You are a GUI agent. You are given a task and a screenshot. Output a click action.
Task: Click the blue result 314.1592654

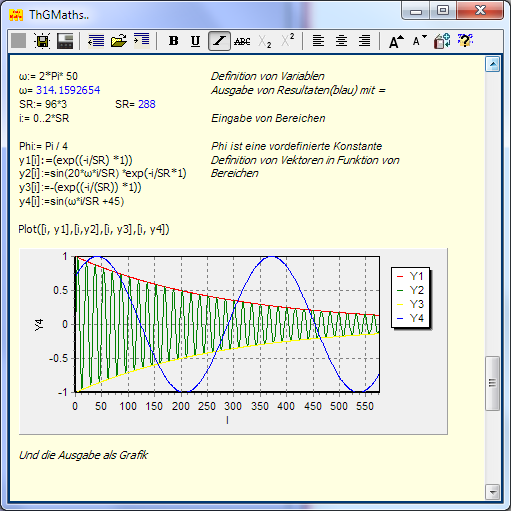tap(68, 90)
